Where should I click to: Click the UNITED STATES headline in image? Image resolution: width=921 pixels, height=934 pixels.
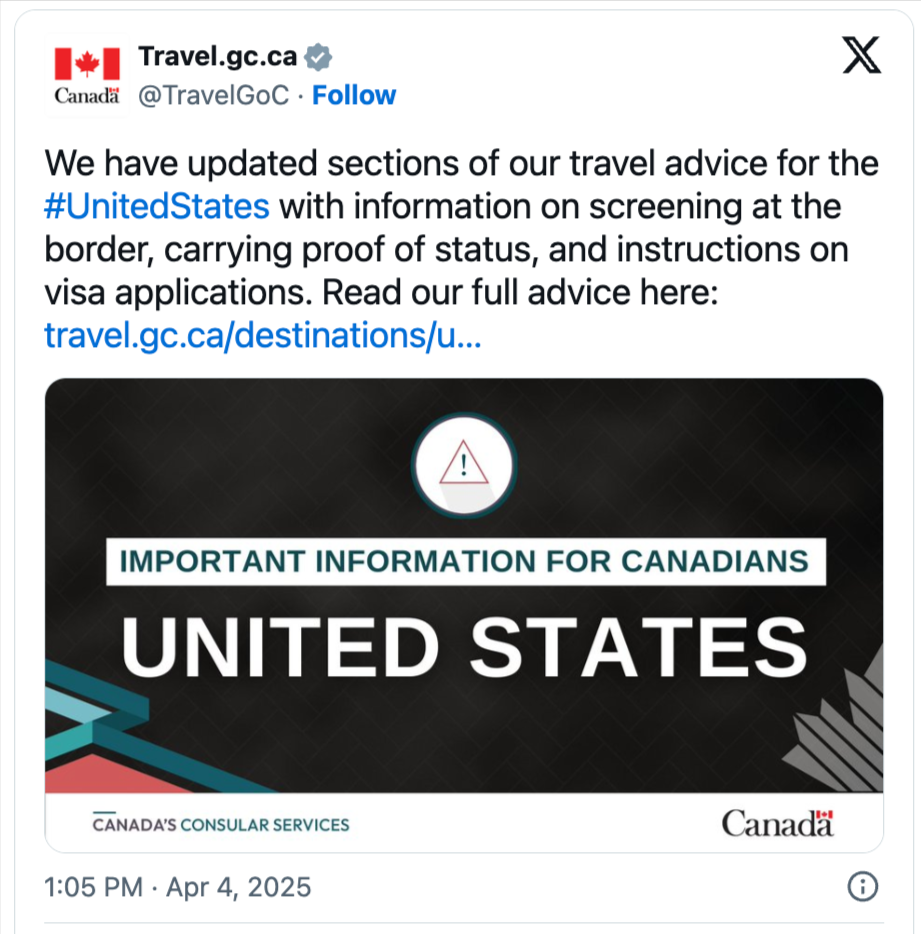[464, 647]
